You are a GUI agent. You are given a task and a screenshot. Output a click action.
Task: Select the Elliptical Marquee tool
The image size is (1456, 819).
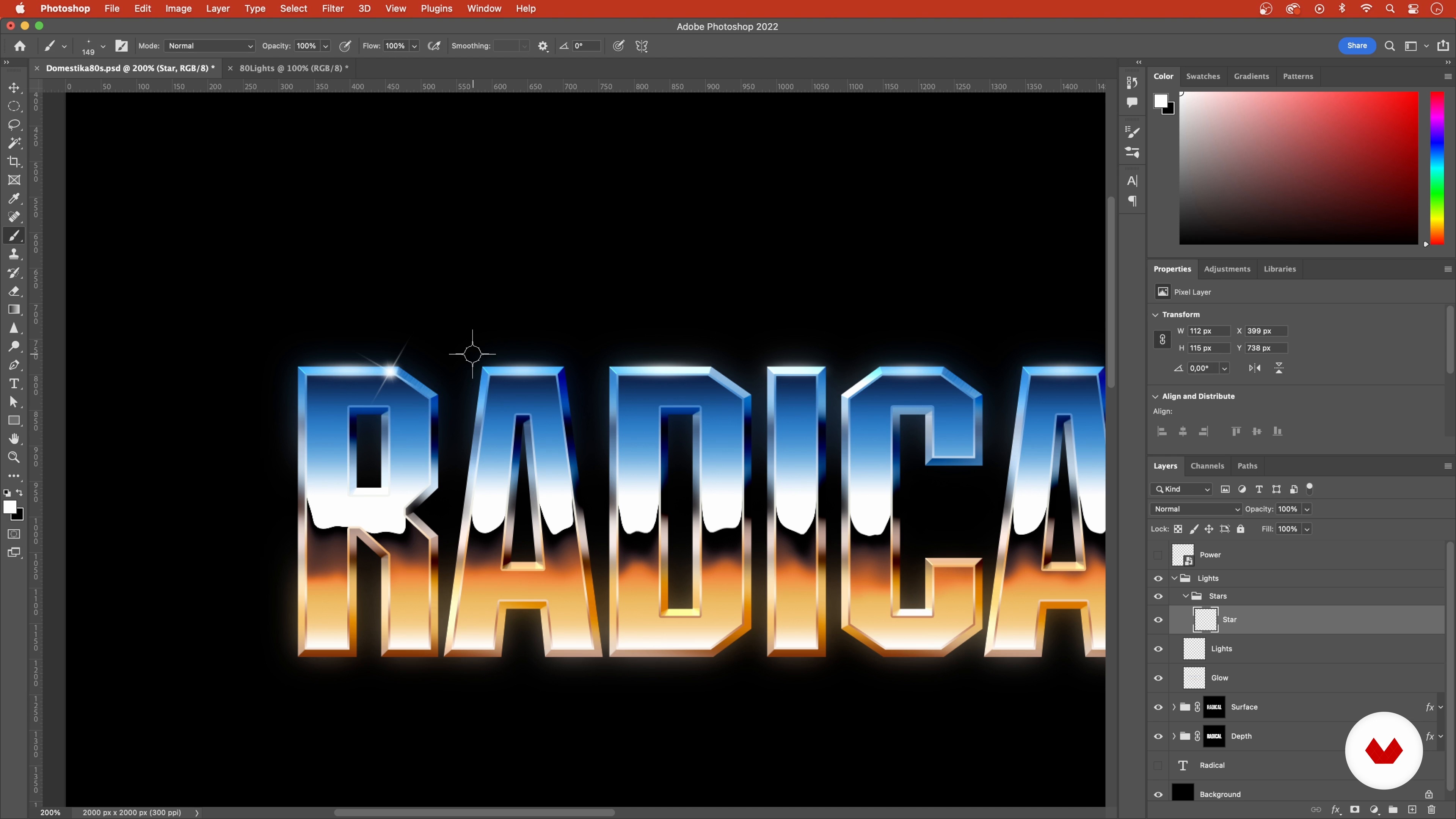click(x=14, y=106)
